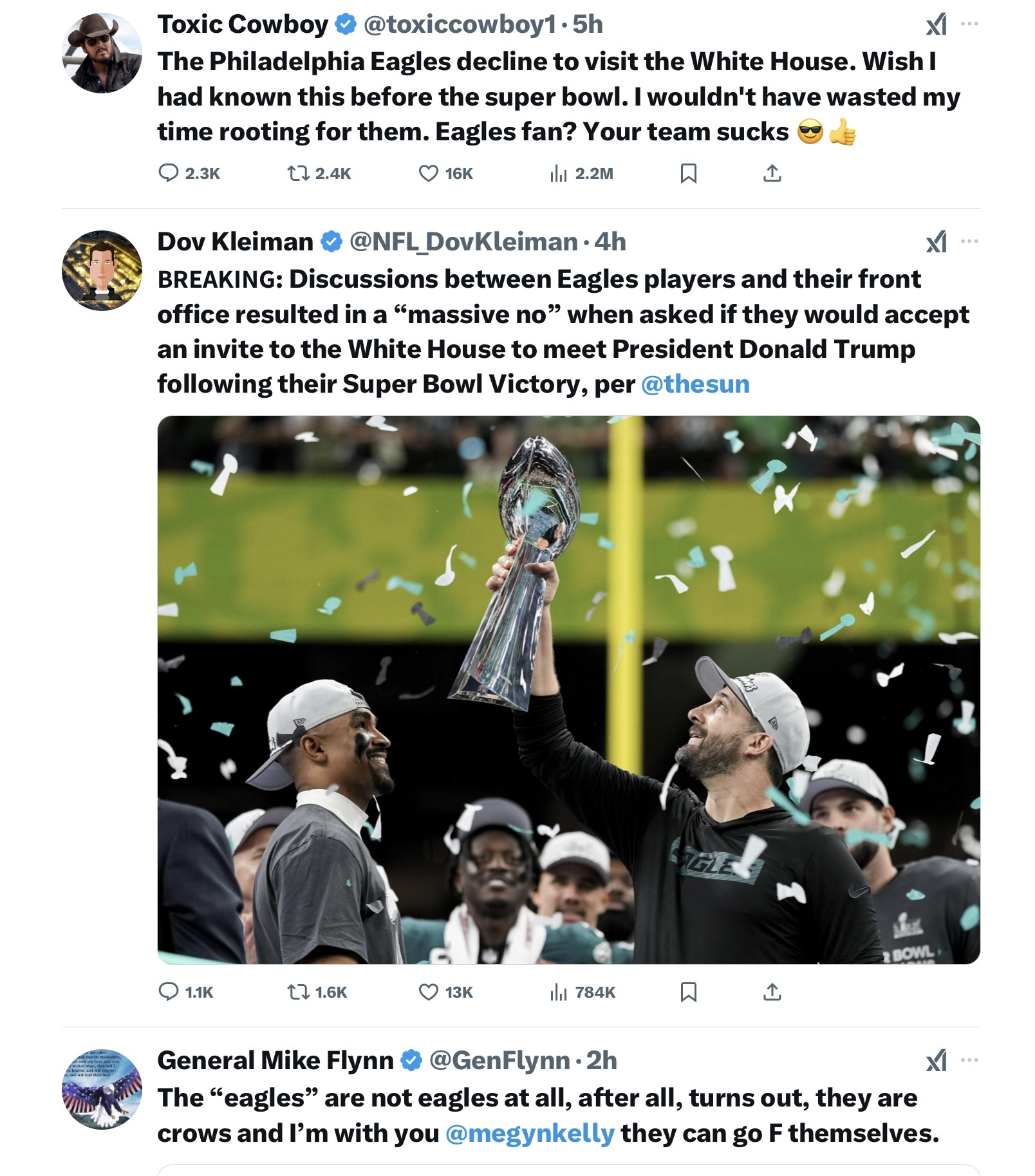The image size is (1035, 1176).
Task: Open the @megynkelly mention link
Action: click(530, 1134)
